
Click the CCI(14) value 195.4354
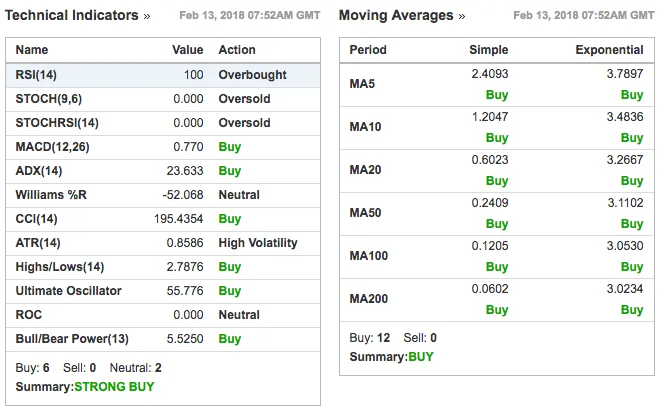[x=178, y=219]
